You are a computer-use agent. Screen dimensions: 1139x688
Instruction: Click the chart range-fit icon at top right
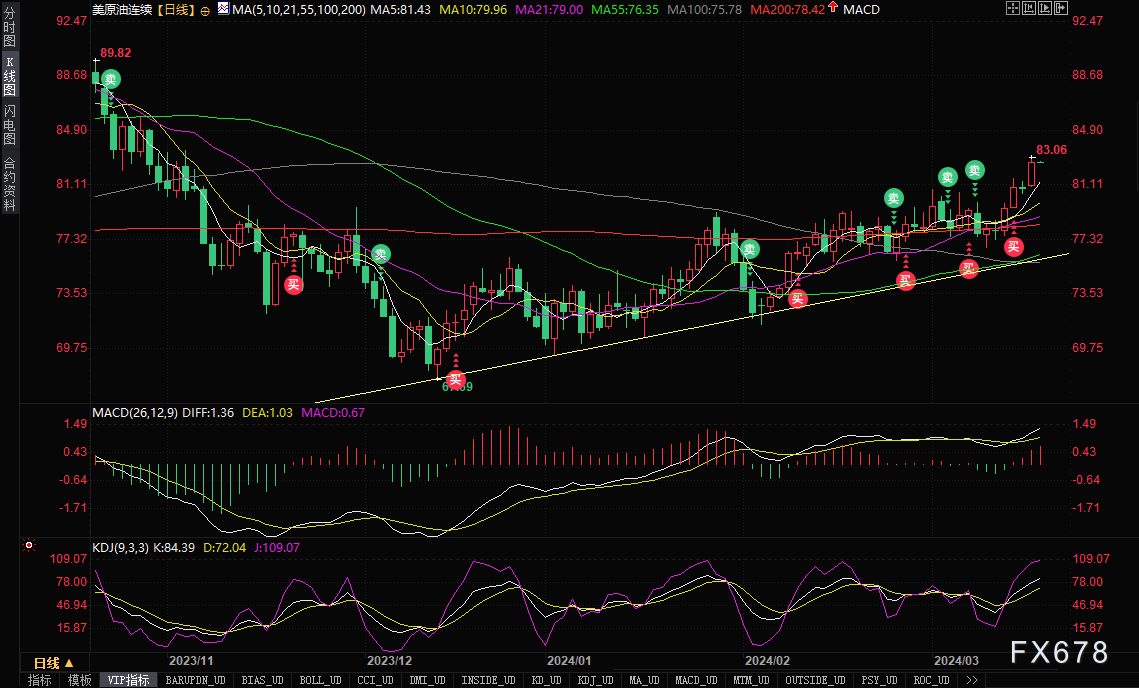(x=1029, y=9)
